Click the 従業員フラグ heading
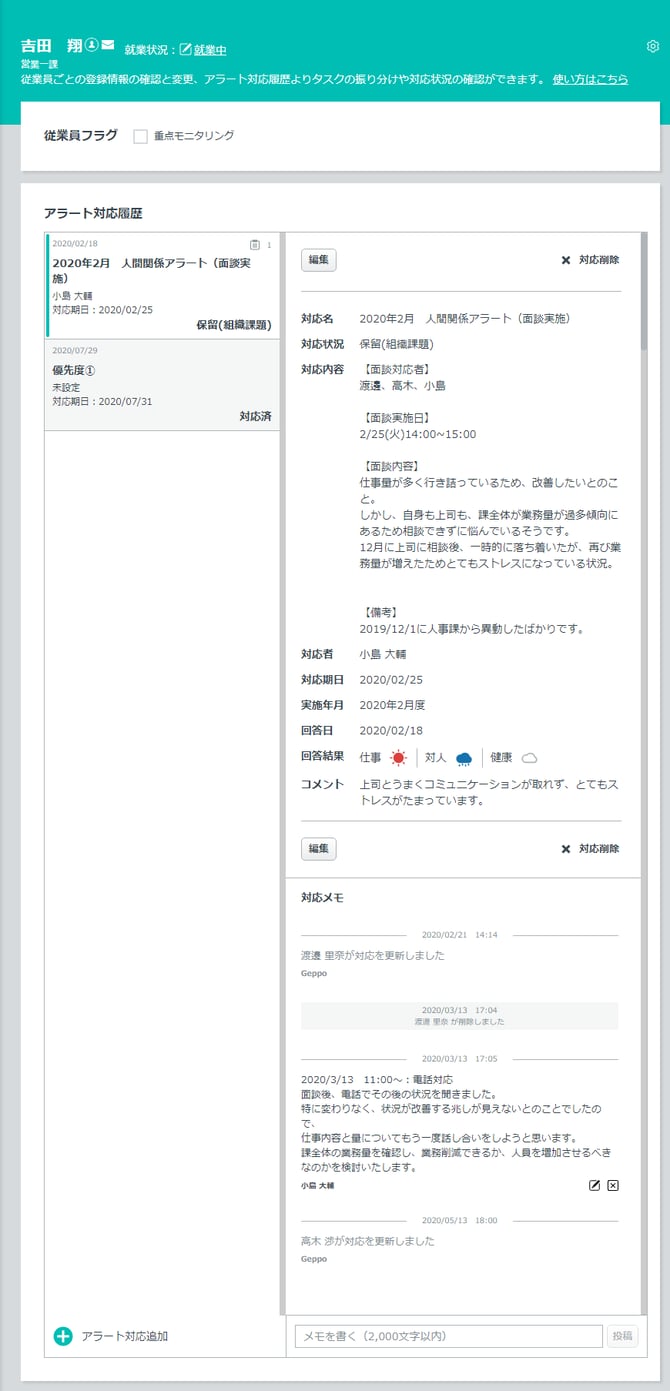Viewport: 670px width, 1391px height. coord(80,135)
